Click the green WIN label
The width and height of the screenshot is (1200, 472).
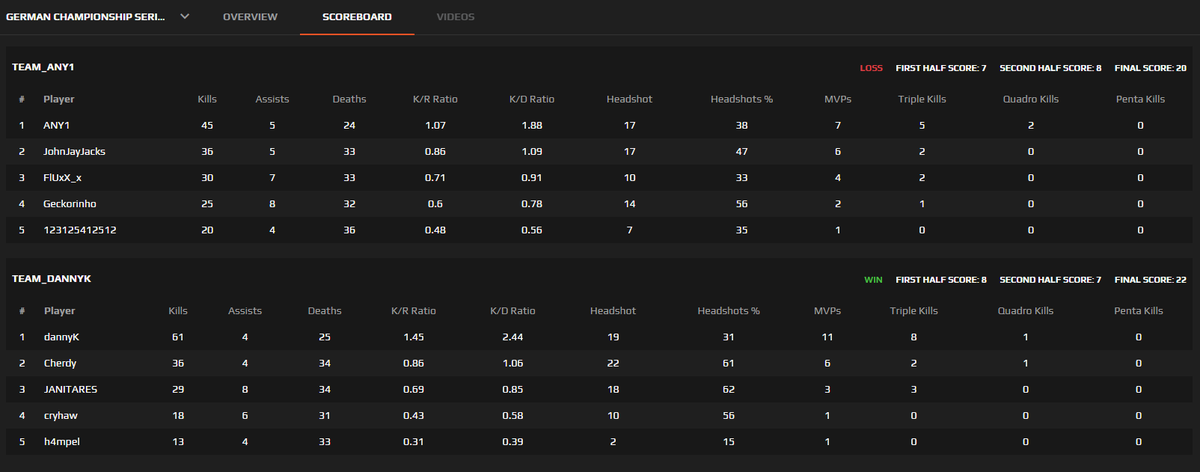[874, 280]
